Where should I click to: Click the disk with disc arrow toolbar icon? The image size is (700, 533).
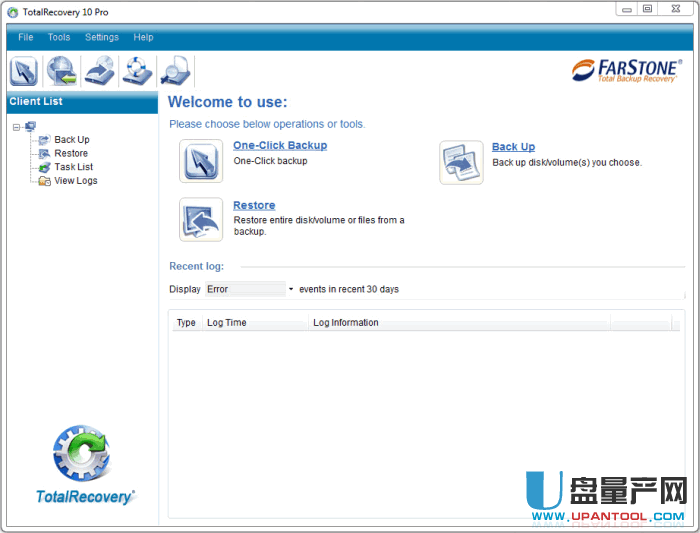pos(100,72)
